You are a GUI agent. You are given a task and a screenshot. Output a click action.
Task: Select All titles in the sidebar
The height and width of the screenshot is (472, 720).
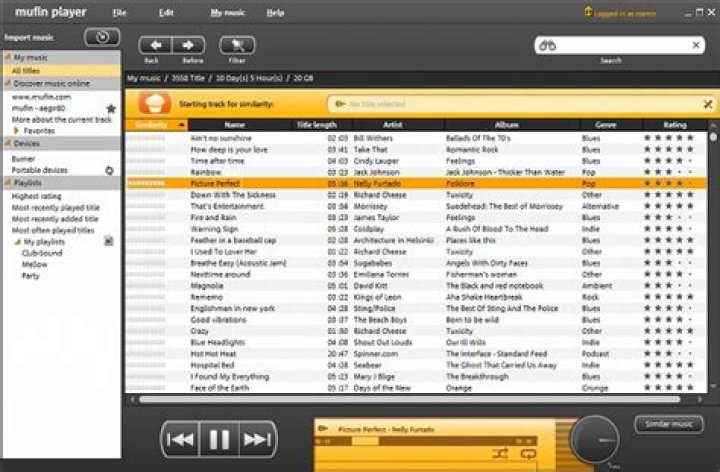(x=62, y=71)
